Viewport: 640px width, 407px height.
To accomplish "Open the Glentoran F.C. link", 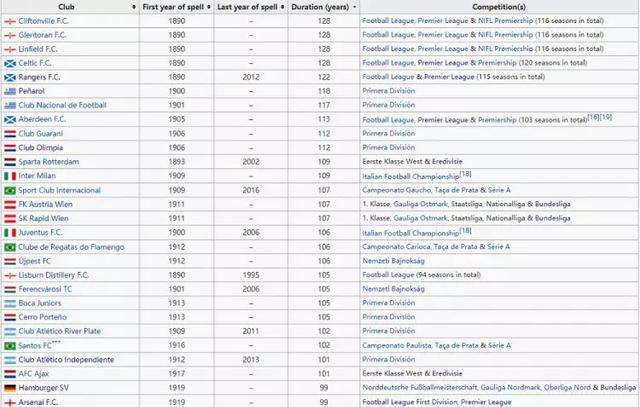I will click(x=42, y=35).
